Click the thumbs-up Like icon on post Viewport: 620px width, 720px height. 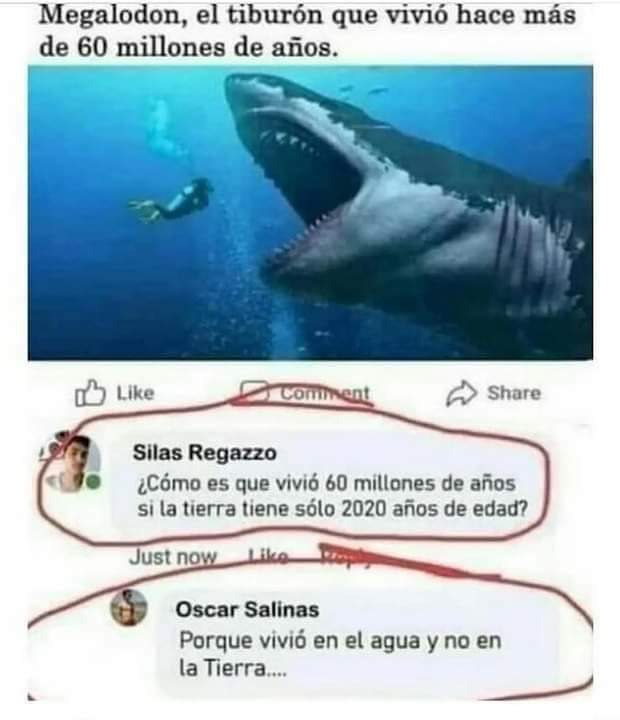click(90, 393)
